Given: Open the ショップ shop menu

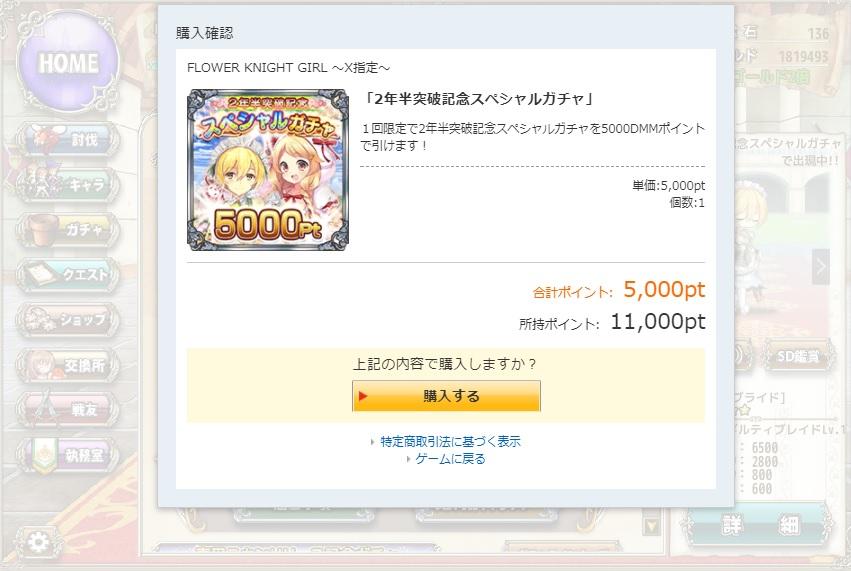Looking at the screenshot, I should click(x=68, y=320).
